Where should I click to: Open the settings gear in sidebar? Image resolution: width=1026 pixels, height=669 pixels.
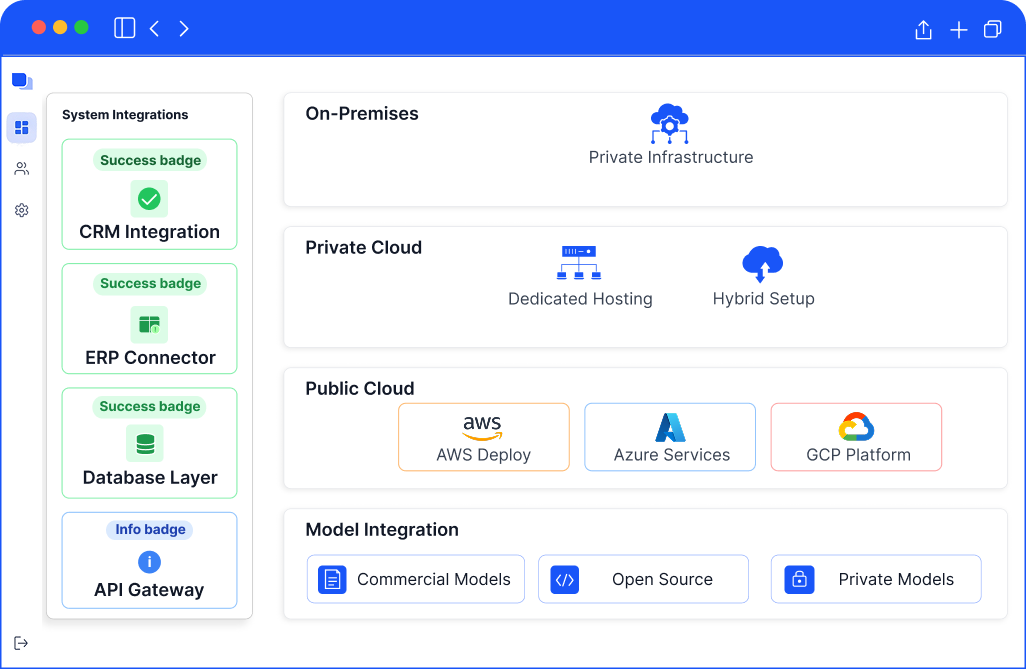point(22,210)
